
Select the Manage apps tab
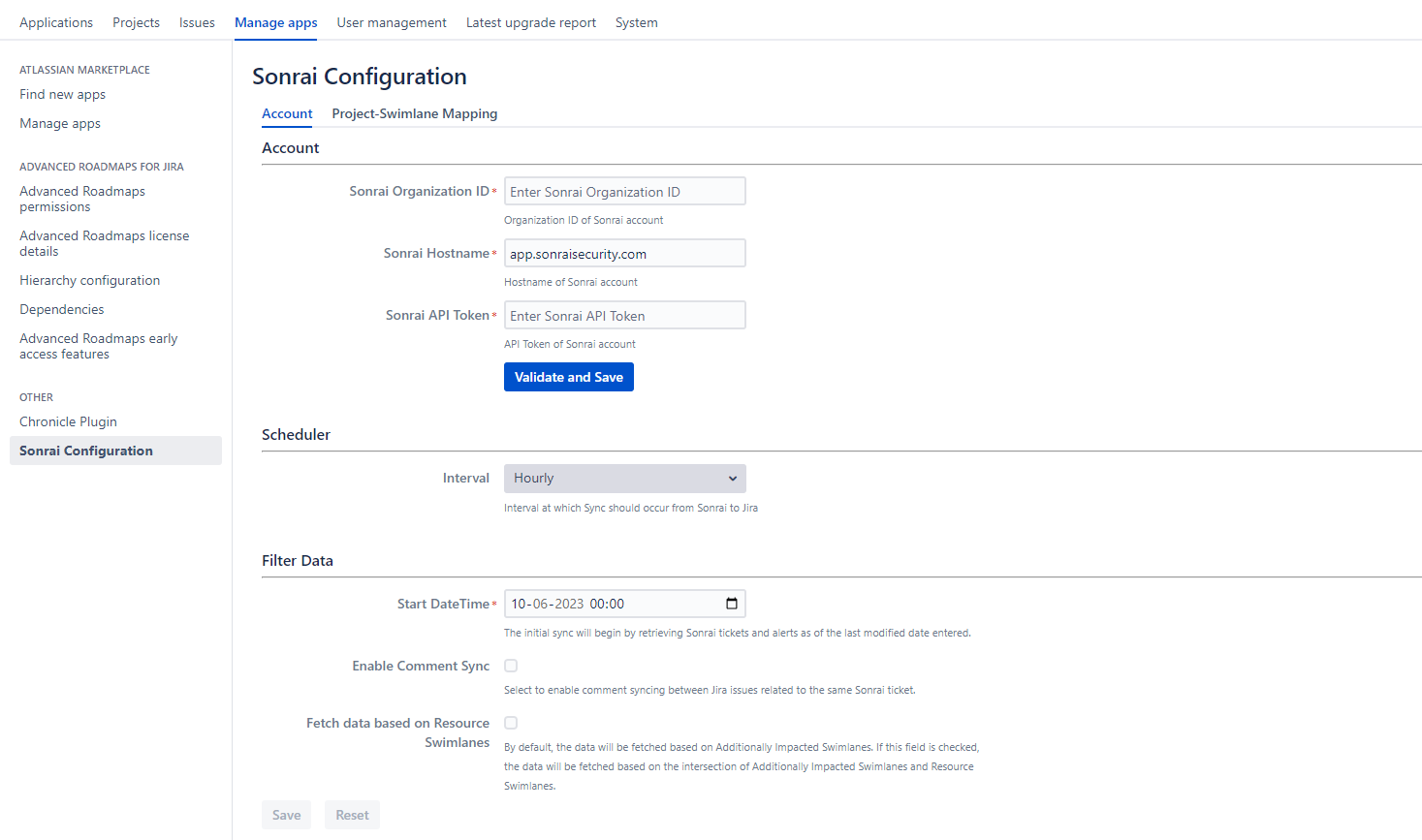276,22
